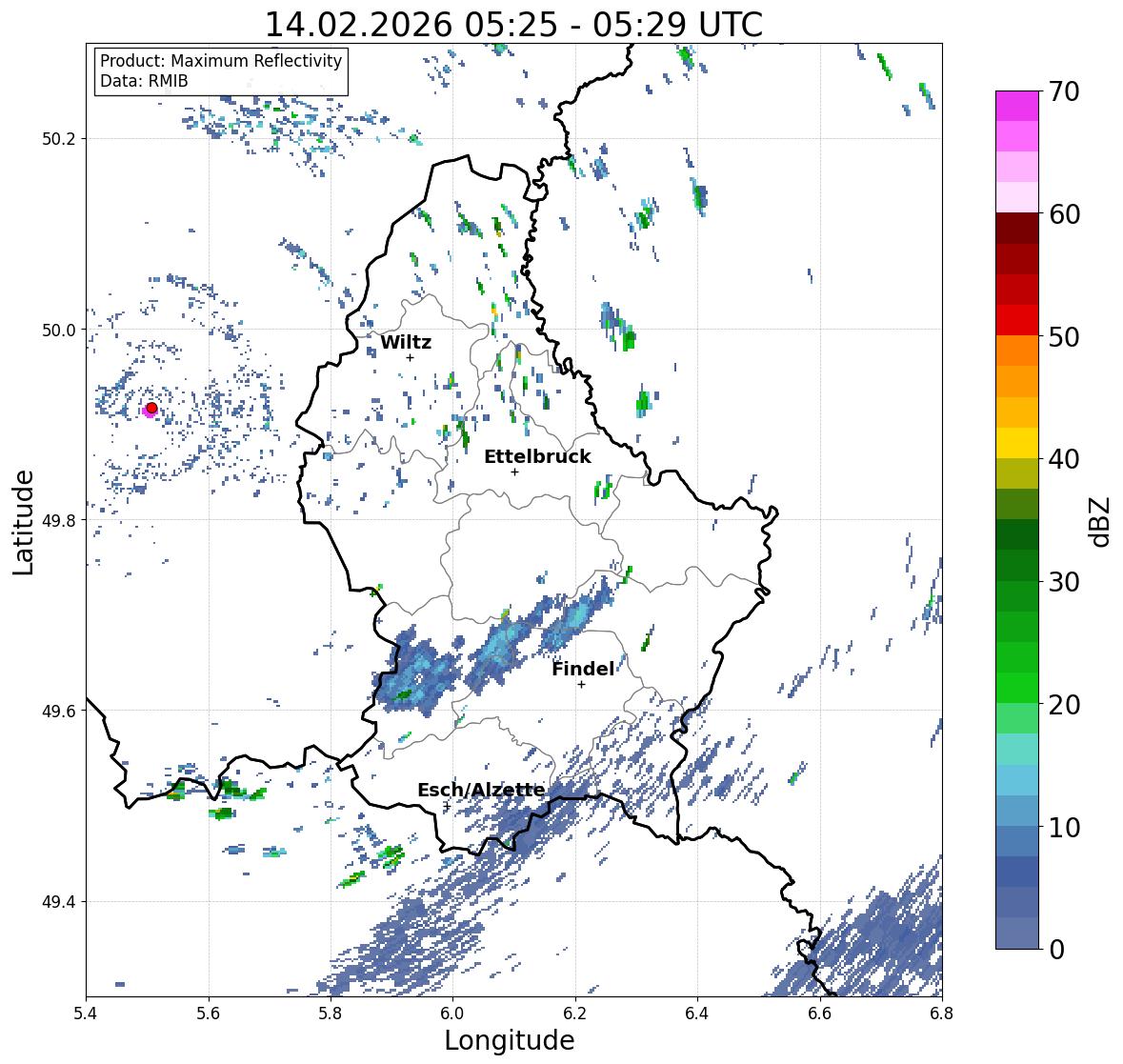The image size is (1123, 1064).
Task: Click the orange colorbar segment below 50
Action: click(x=1017, y=351)
